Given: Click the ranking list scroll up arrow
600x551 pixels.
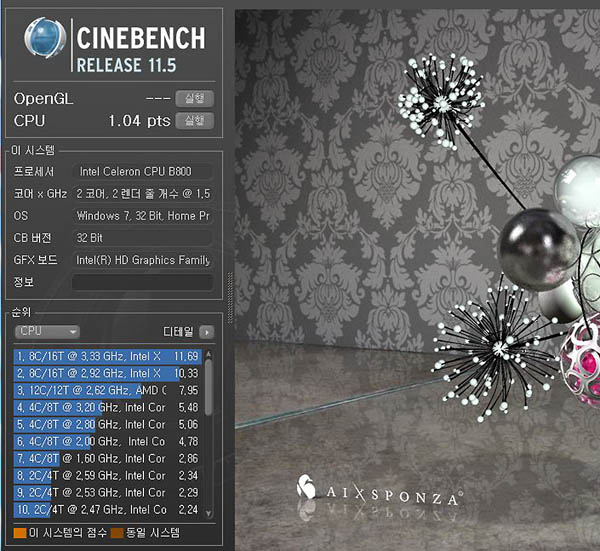Looking at the screenshot, I should (209, 354).
